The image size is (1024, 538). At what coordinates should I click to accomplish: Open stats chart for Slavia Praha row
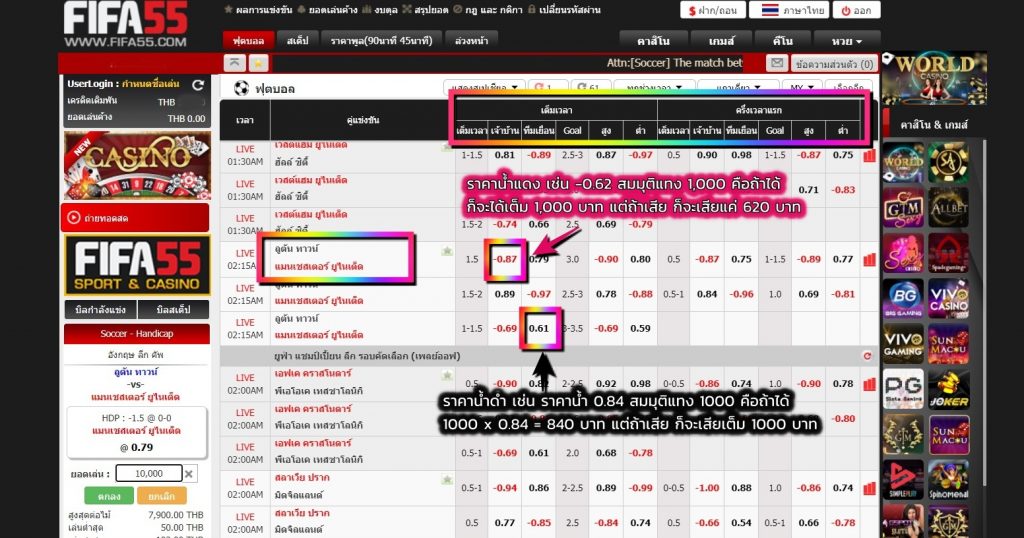(x=869, y=488)
